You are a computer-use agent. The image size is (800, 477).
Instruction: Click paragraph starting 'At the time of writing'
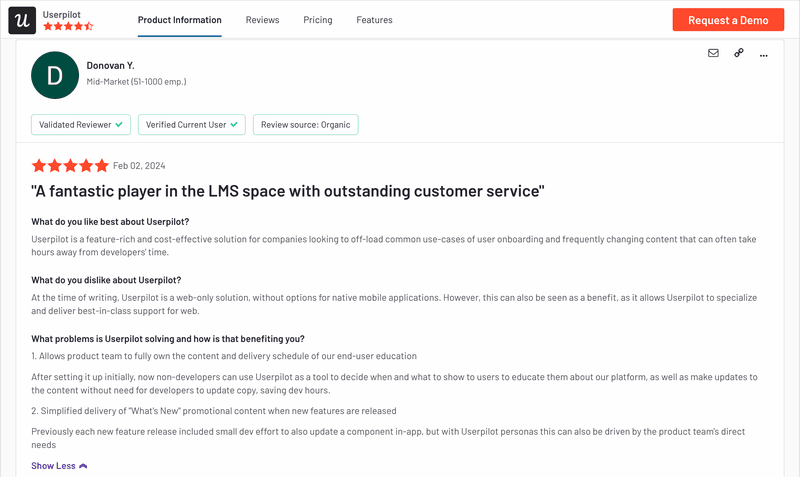tap(394, 304)
